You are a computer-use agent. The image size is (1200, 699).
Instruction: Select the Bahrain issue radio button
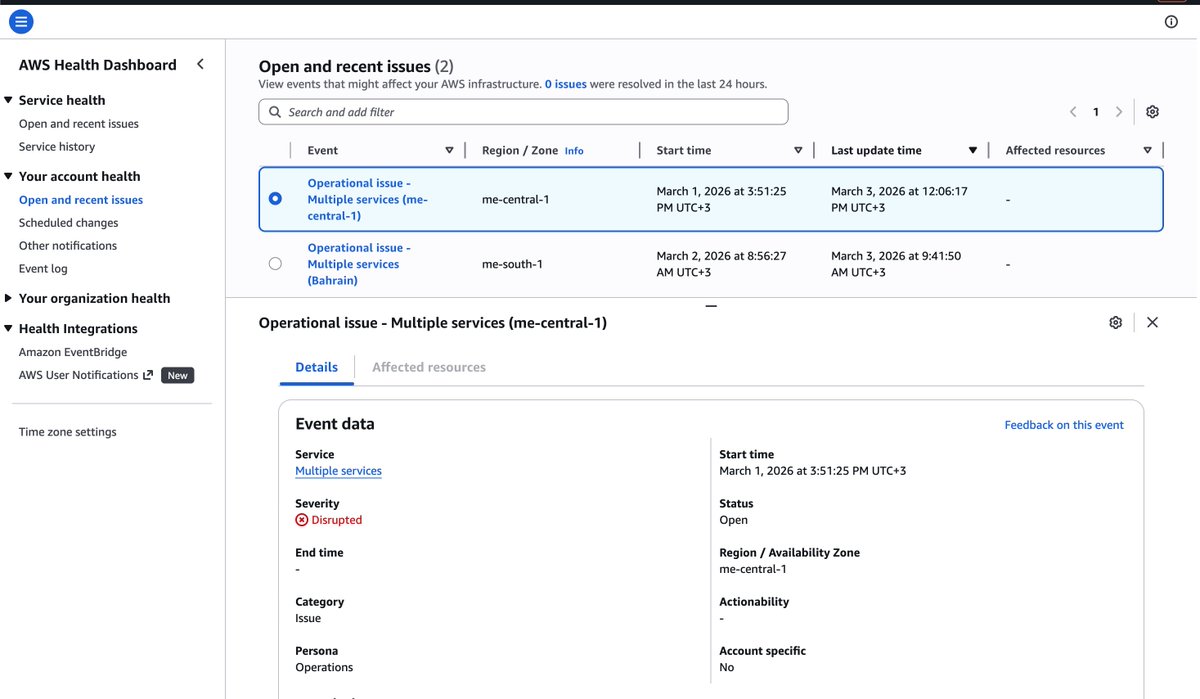[275, 264]
